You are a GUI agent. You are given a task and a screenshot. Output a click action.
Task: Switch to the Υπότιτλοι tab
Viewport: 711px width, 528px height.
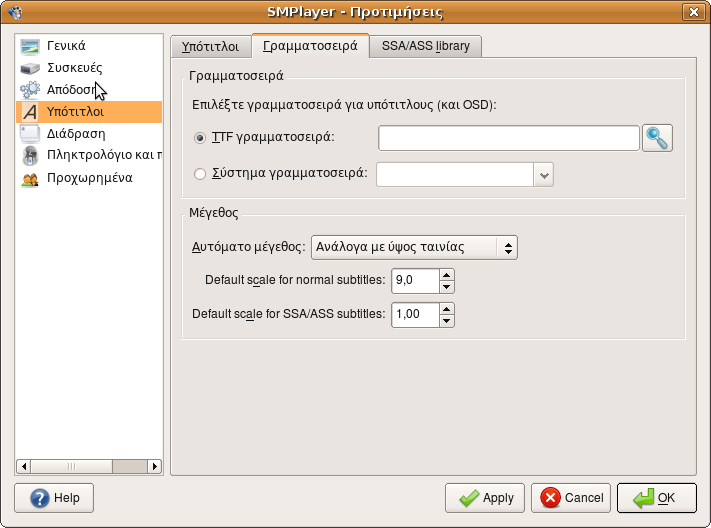[210, 46]
